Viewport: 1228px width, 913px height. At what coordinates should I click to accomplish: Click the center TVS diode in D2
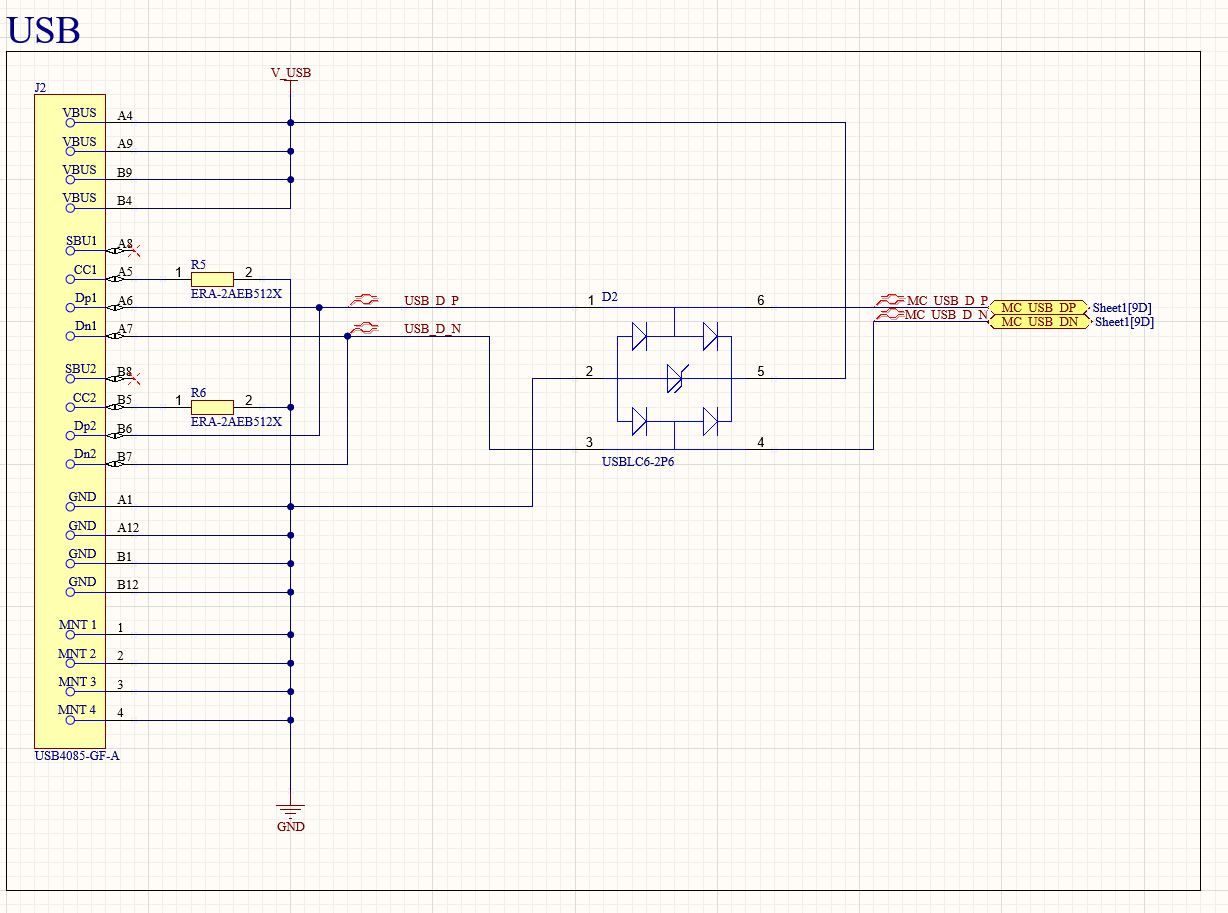pos(675,379)
